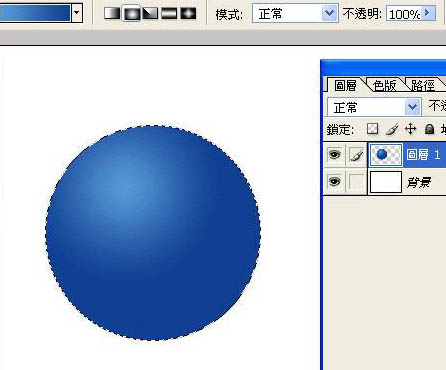446x370 pixels.
Task: Select the Reflected gradient style icon
Action: click(x=169, y=13)
